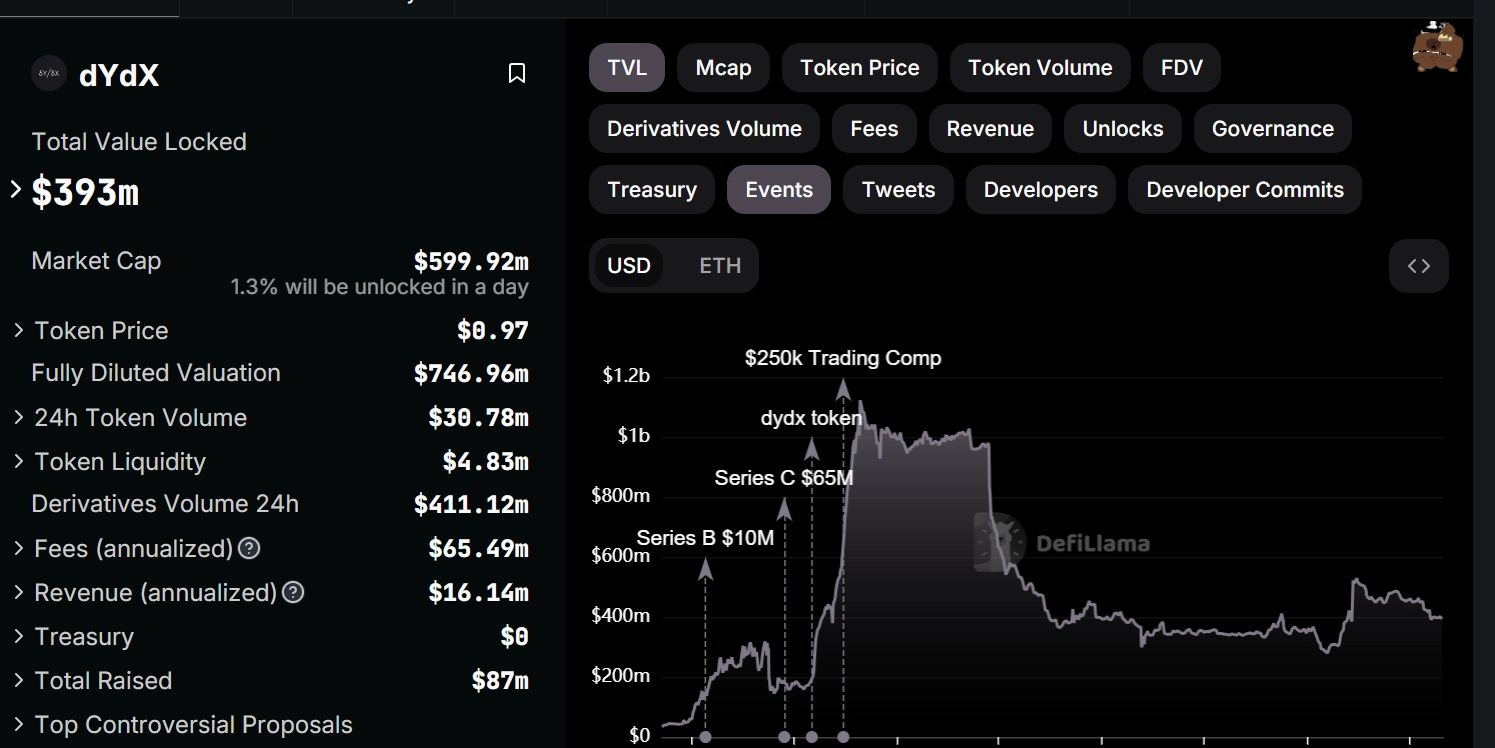Click the Series B $10M event marker dot

click(x=706, y=737)
